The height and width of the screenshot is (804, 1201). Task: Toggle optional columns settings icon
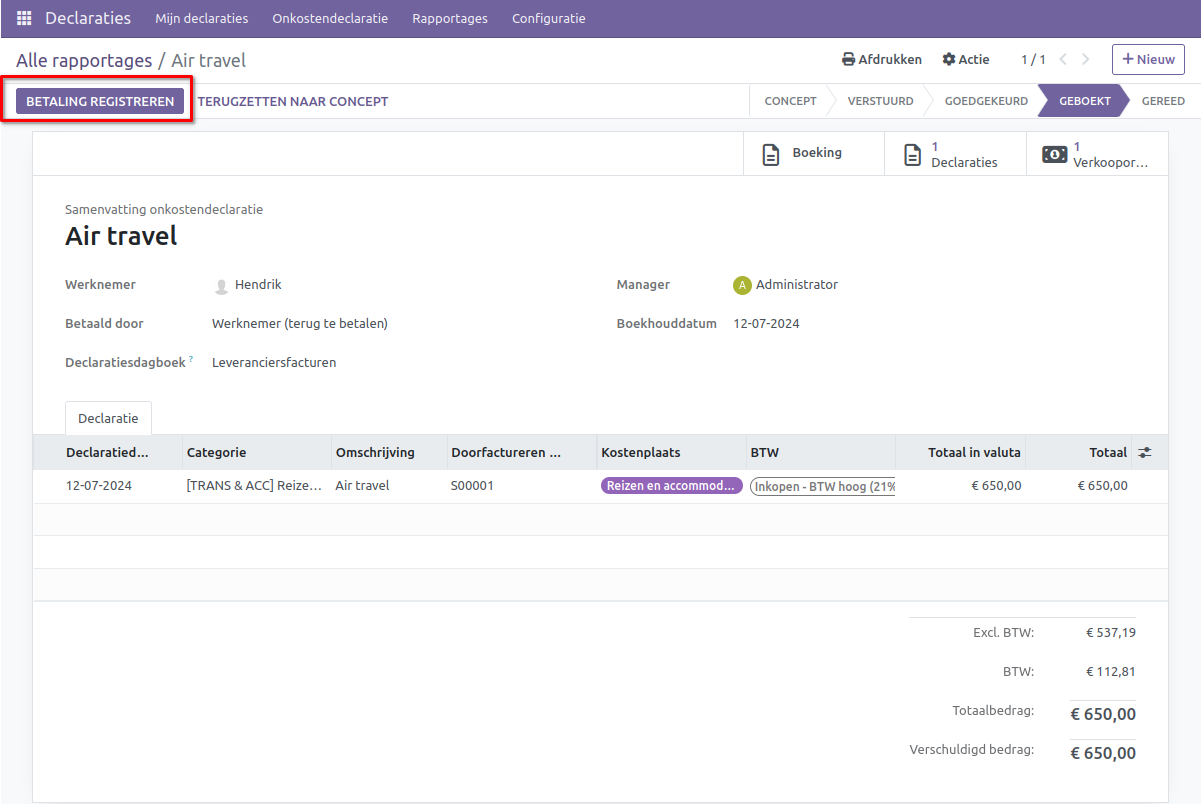tap(1145, 453)
